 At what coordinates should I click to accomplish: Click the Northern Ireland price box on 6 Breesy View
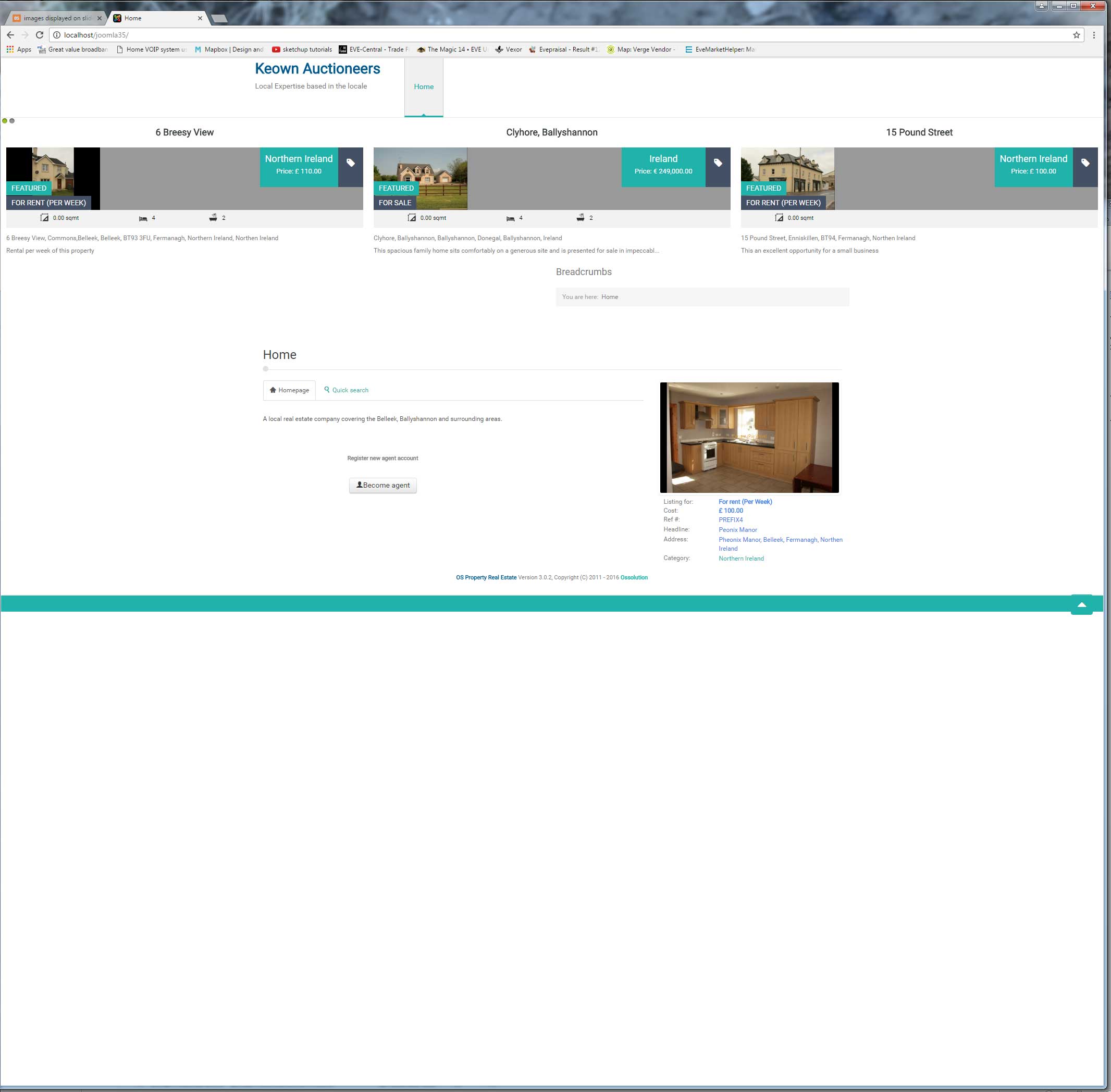tap(299, 167)
